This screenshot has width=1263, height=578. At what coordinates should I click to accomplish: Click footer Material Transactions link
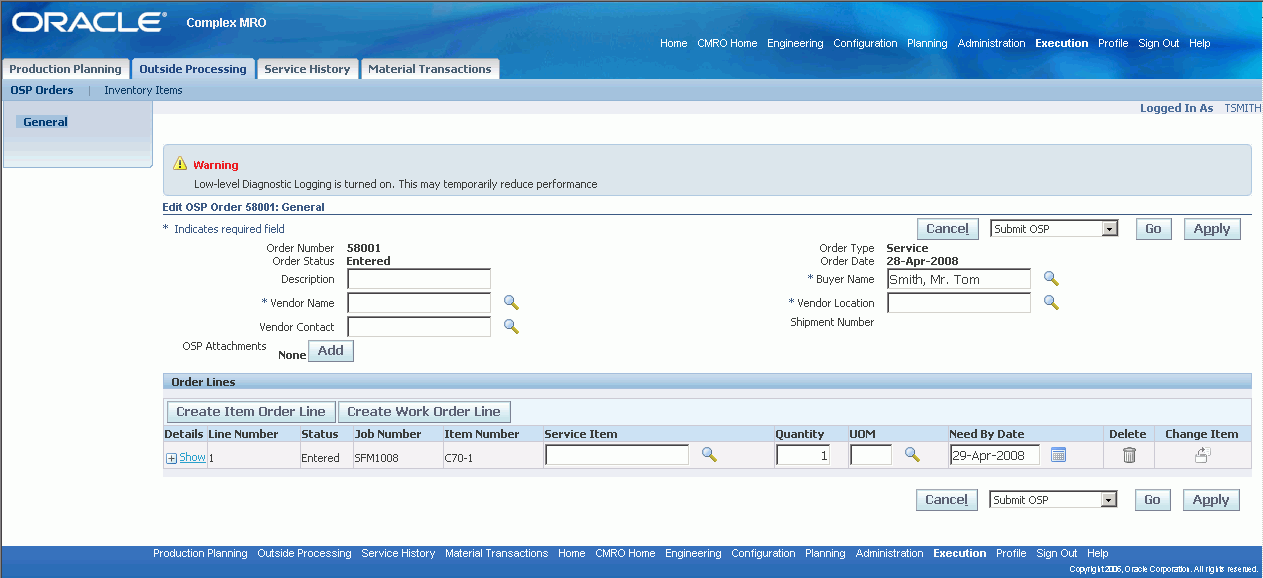[496, 553]
